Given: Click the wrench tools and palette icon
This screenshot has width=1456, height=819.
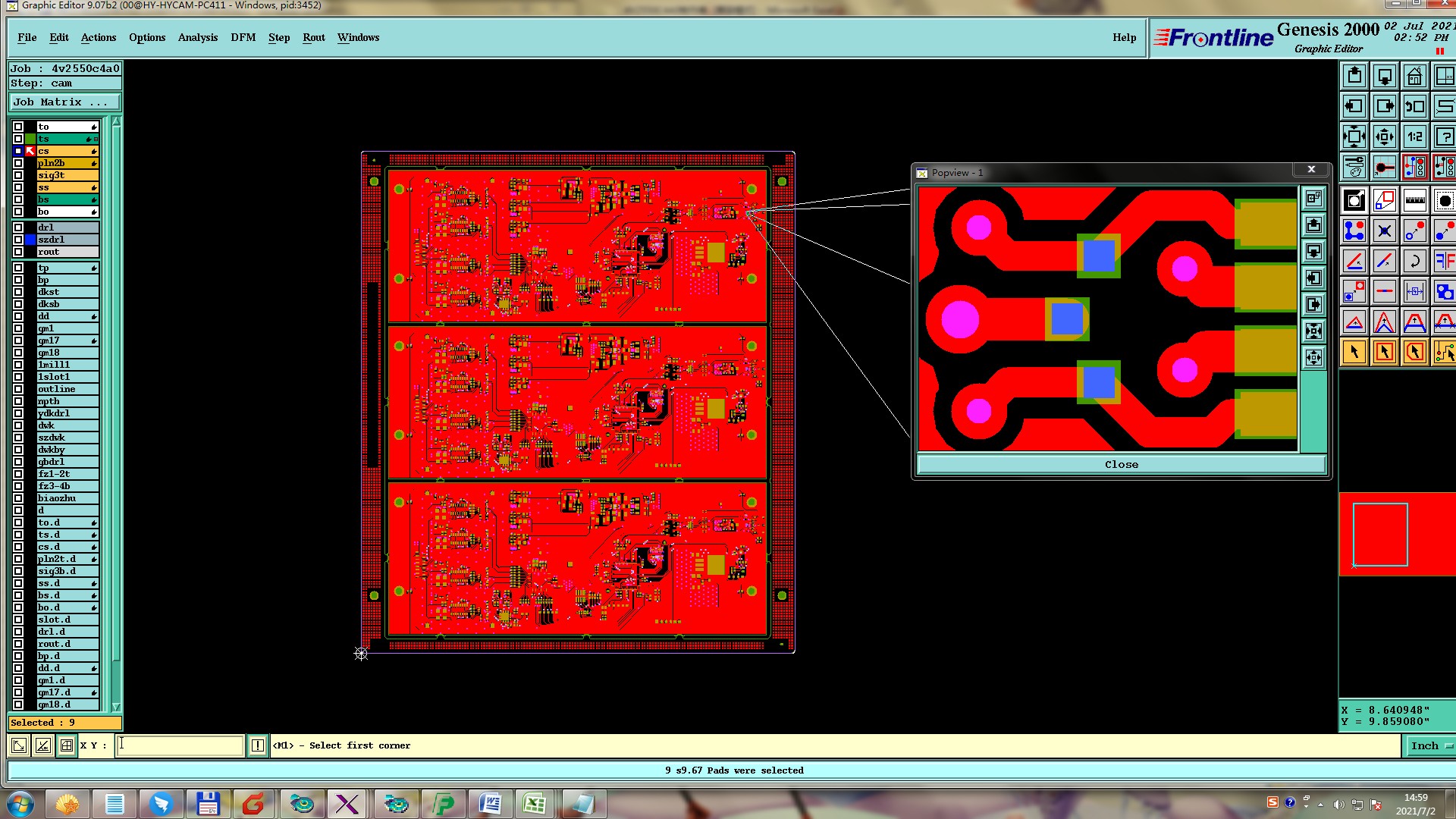Looking at the screenshot, I should coord(1354,167).
